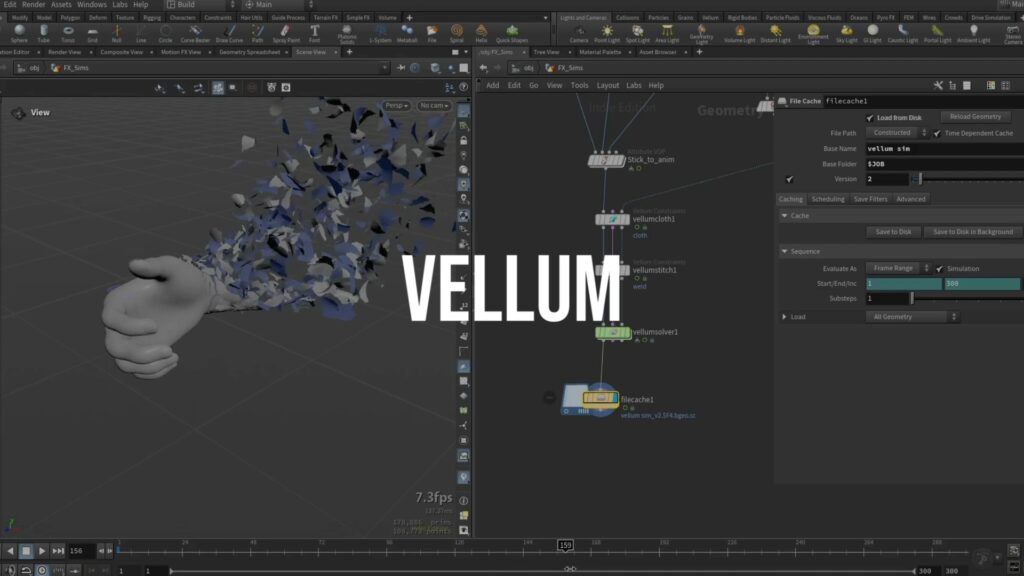Open the Windows menu
1024x576 pixels.
tap(91, 5)
